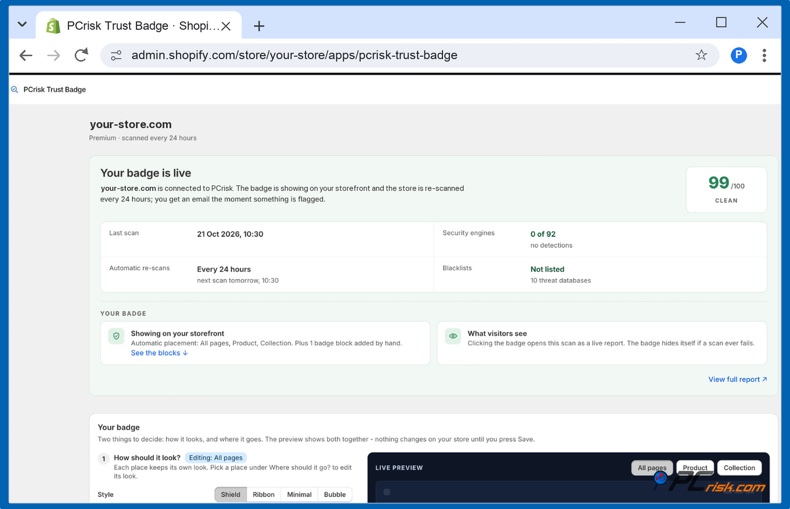Screen dimensions: 790x509
Task: Open the tab search dropdown chevron
Action: (x=22, y=24)
